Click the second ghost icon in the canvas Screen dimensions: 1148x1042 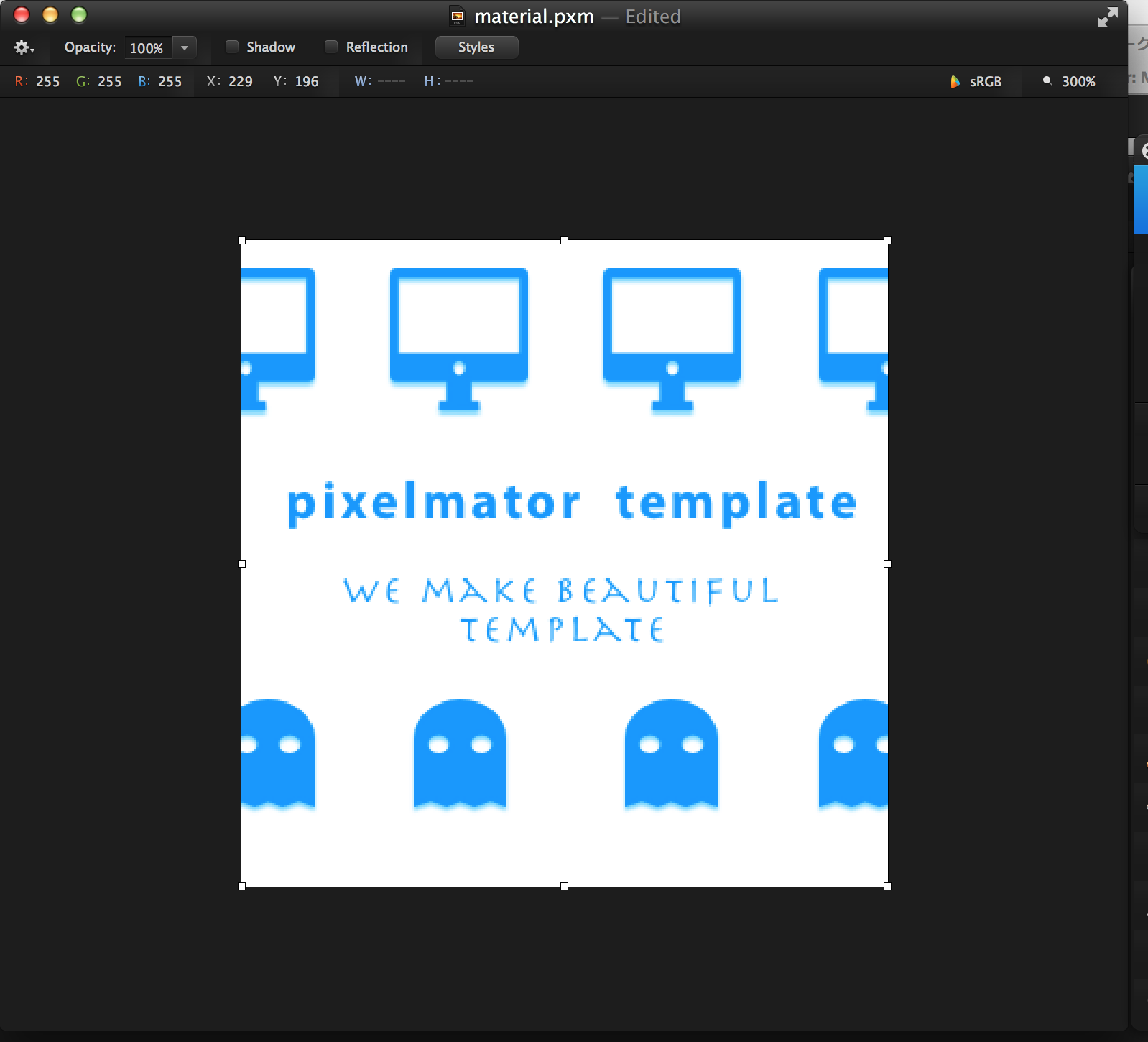[460, 755]
